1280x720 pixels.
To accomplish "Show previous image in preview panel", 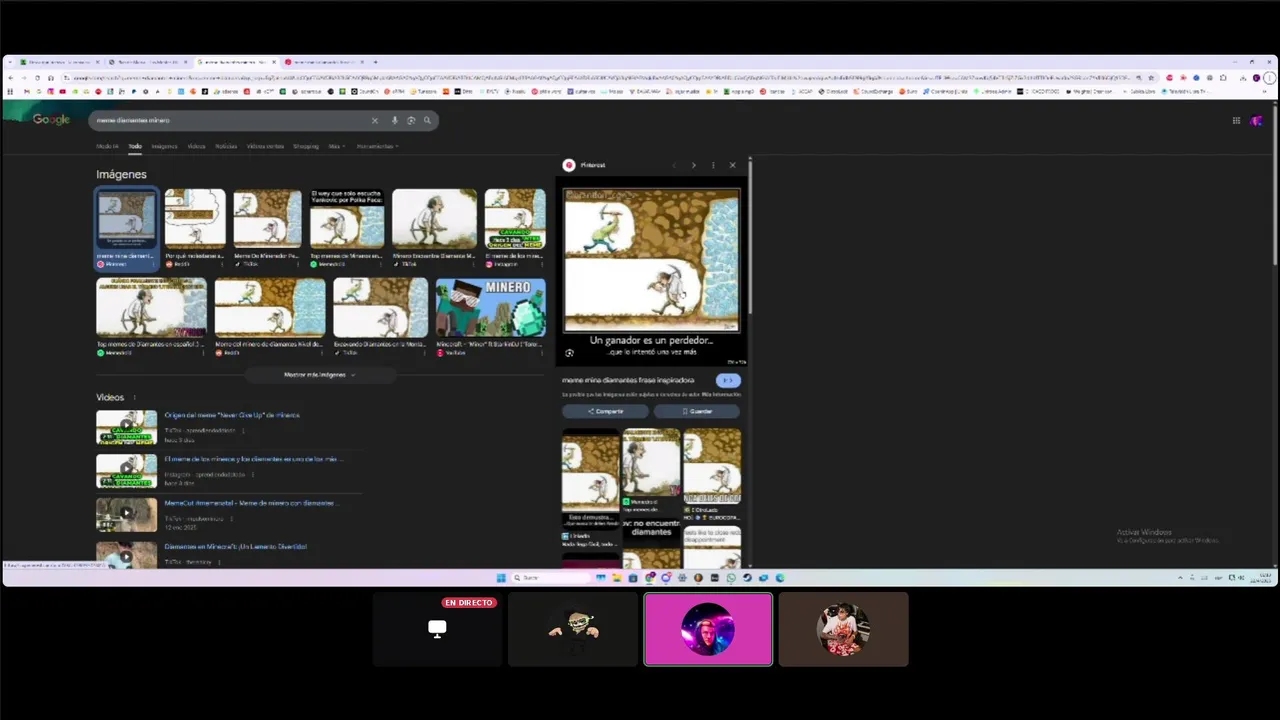I will (x=674, y=165).
